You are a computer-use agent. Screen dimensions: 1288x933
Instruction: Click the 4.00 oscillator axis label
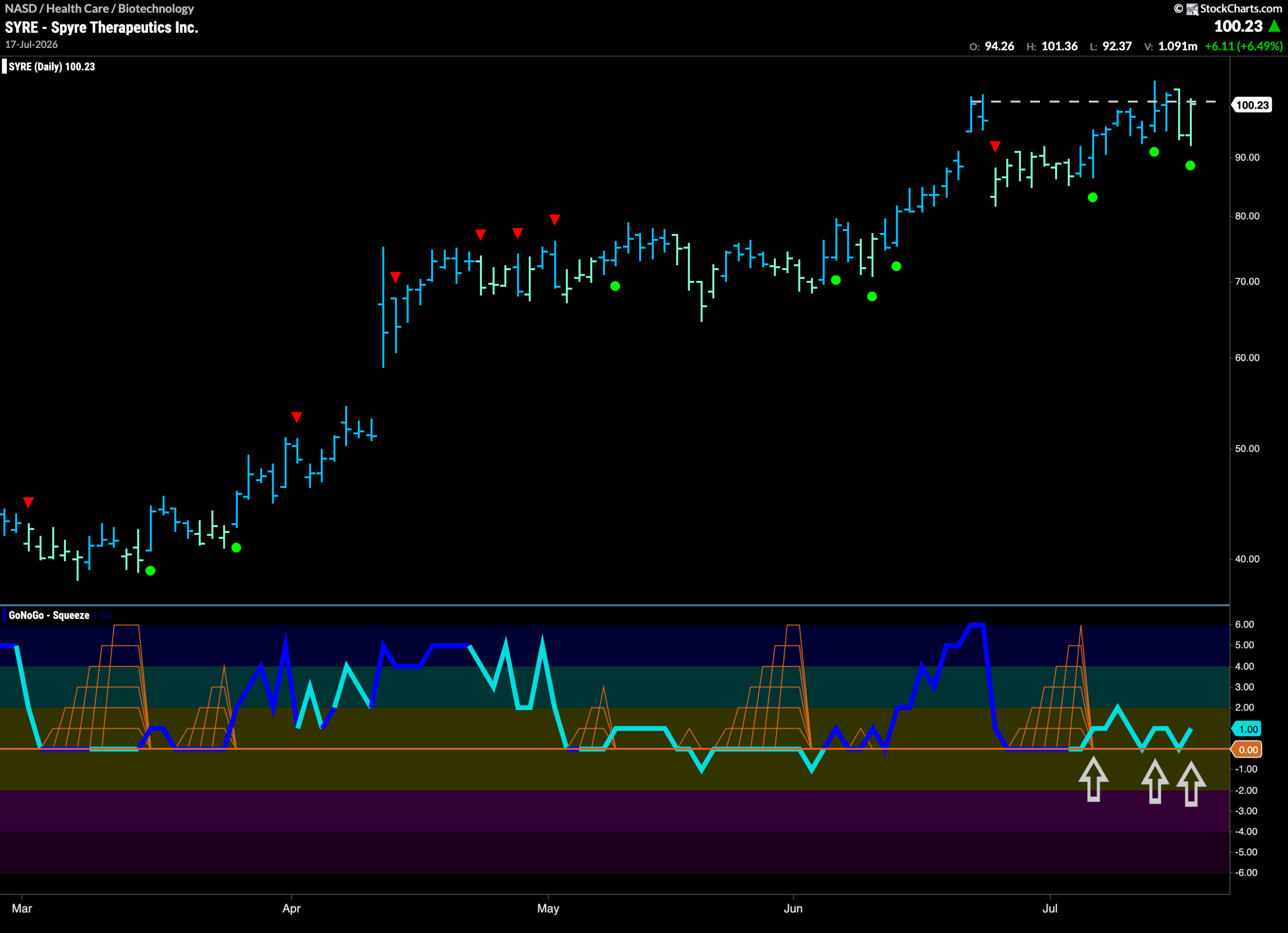click(1244, 666)
